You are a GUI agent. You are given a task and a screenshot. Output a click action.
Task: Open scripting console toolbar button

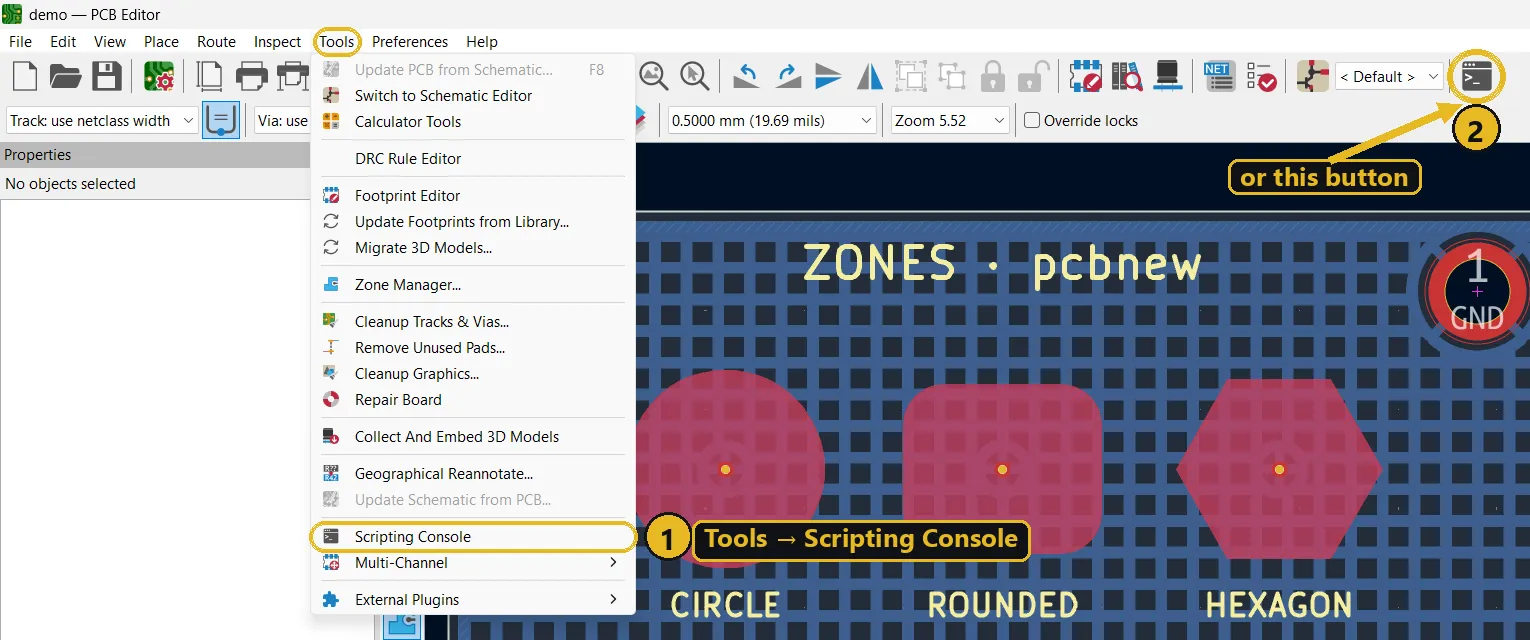tap(1477, 76)
